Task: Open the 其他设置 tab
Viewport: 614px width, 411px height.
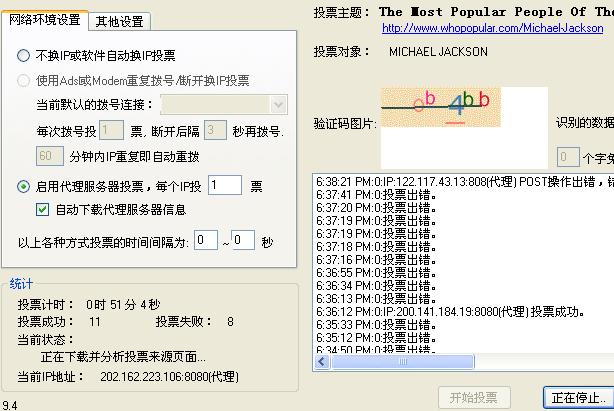Action: (119, 21)
